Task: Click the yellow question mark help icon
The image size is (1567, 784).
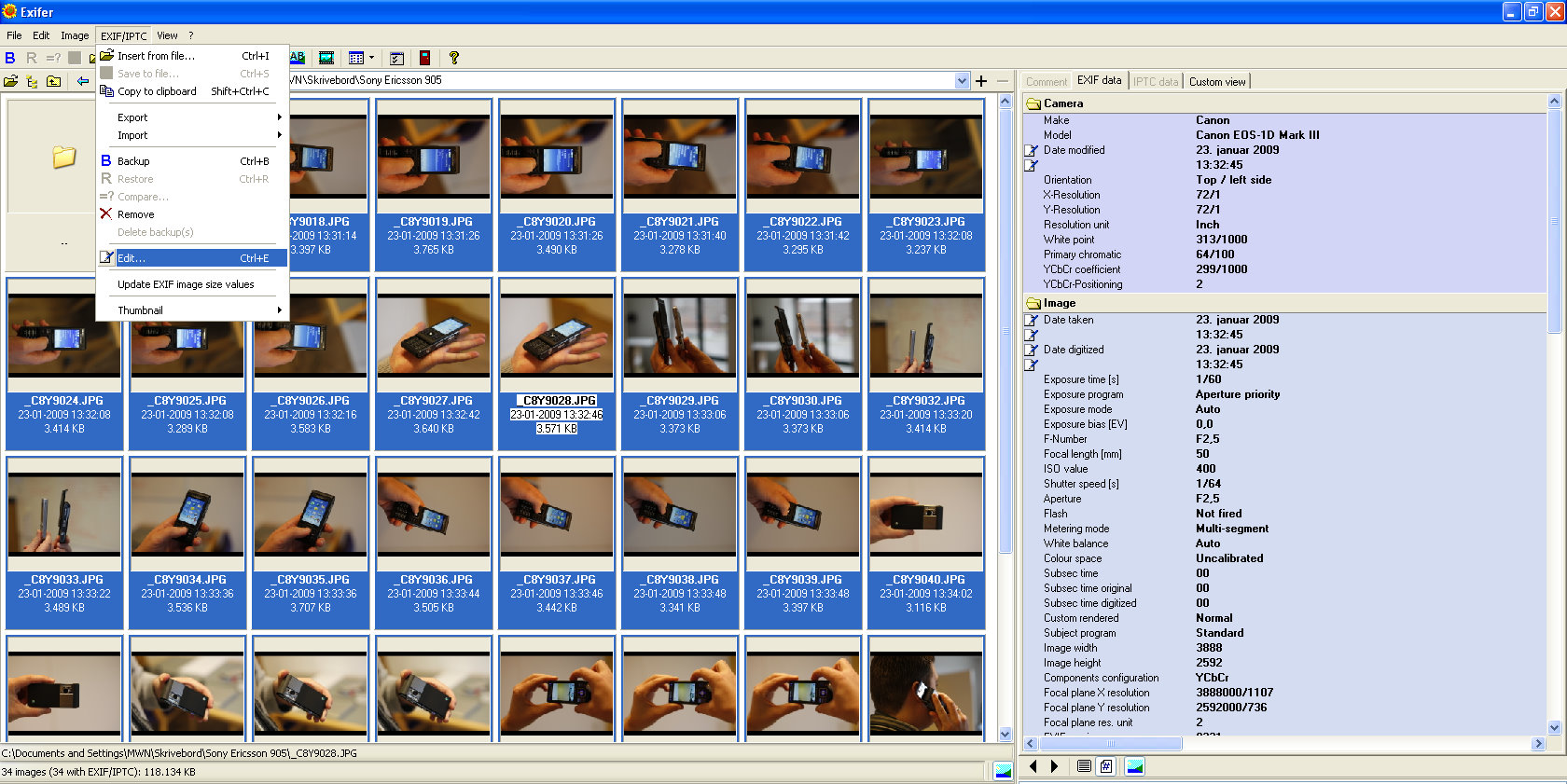Action: tap(454, 58)
